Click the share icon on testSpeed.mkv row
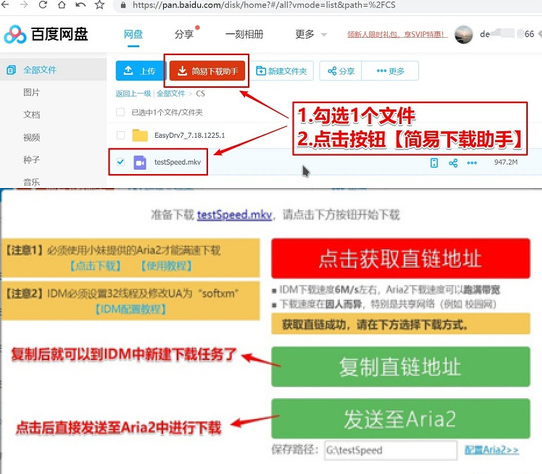The height and width of the screenshot is (474, 542). pyautogui.click(x=453, y=162)
